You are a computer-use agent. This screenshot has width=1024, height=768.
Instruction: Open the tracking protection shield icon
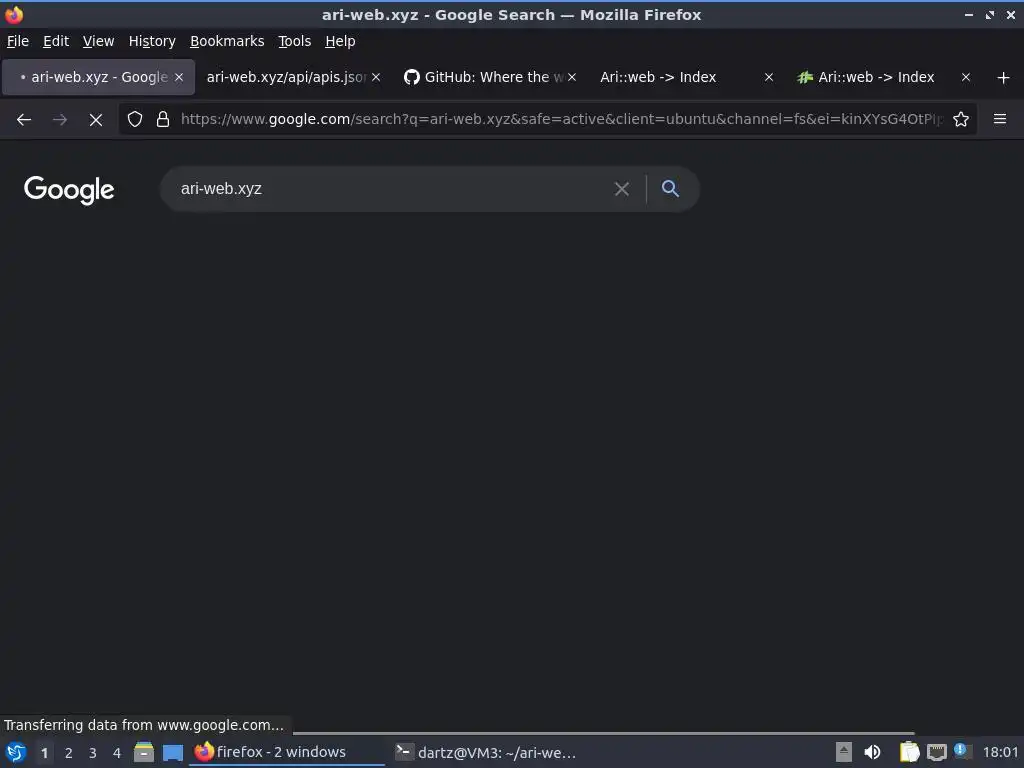pos(135,120)
